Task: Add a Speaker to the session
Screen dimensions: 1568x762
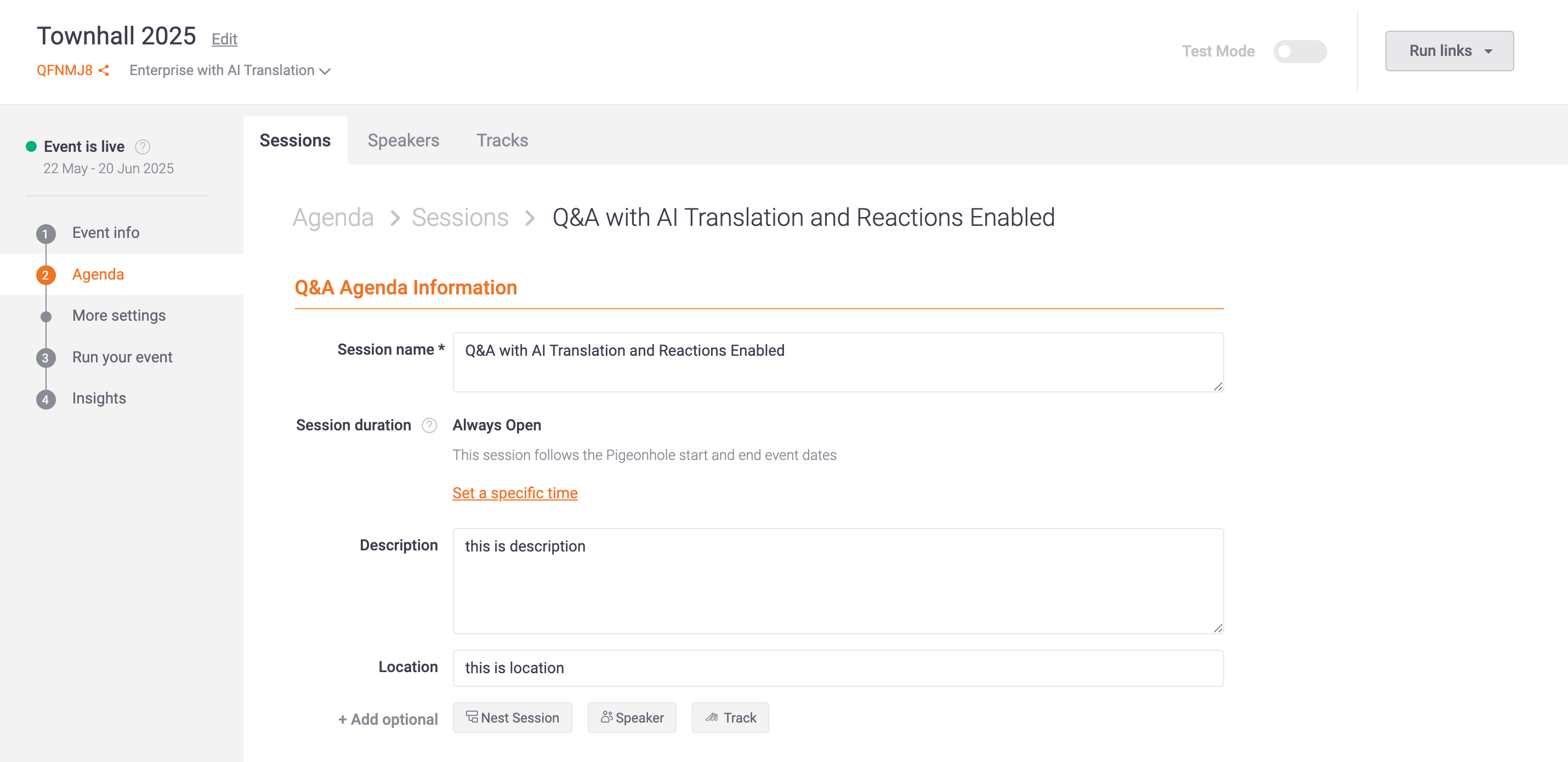Action: coord(632,718)
